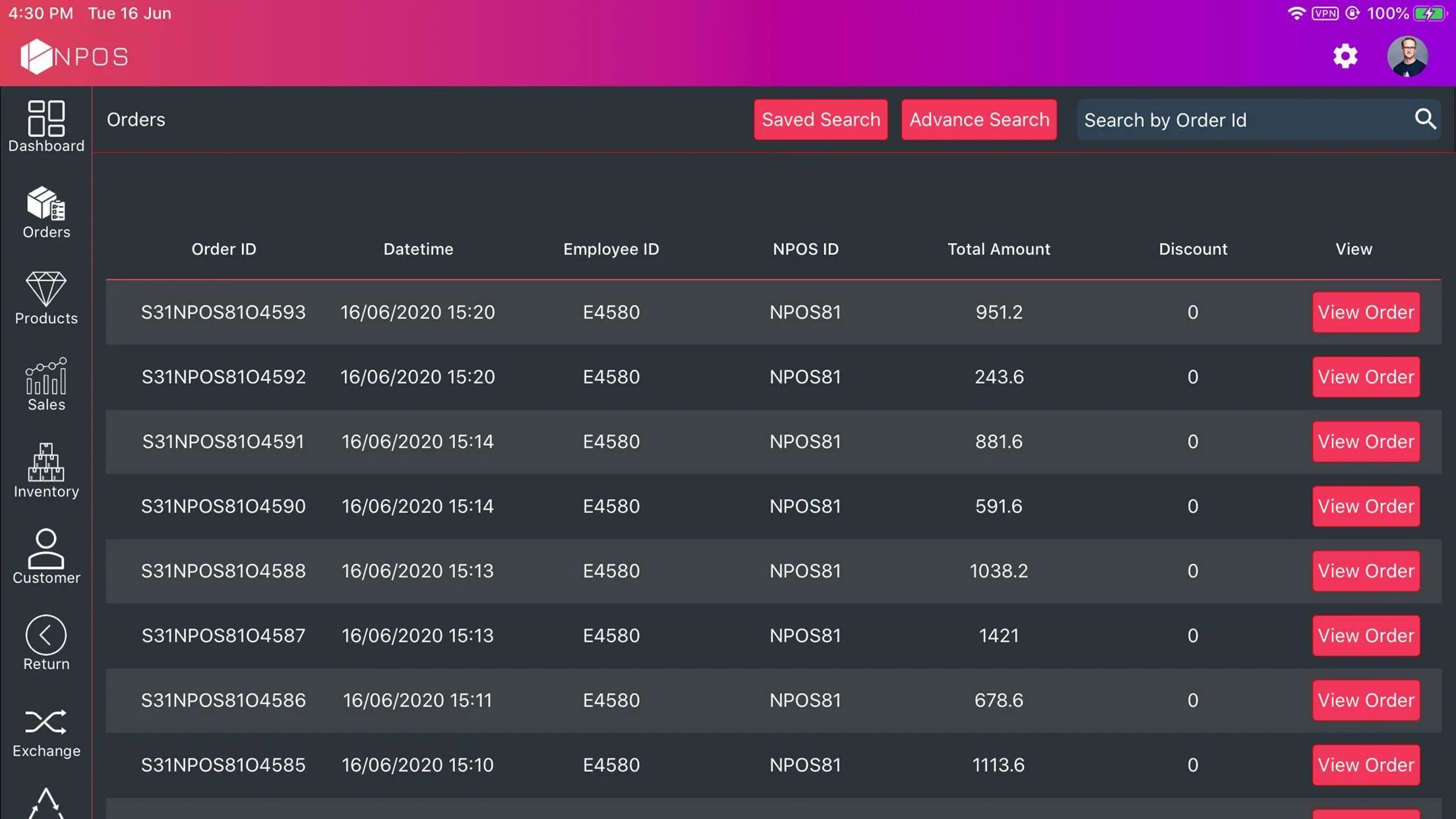View Sales analytics panel
This screenshot has height=819, width=1456.
46,383
